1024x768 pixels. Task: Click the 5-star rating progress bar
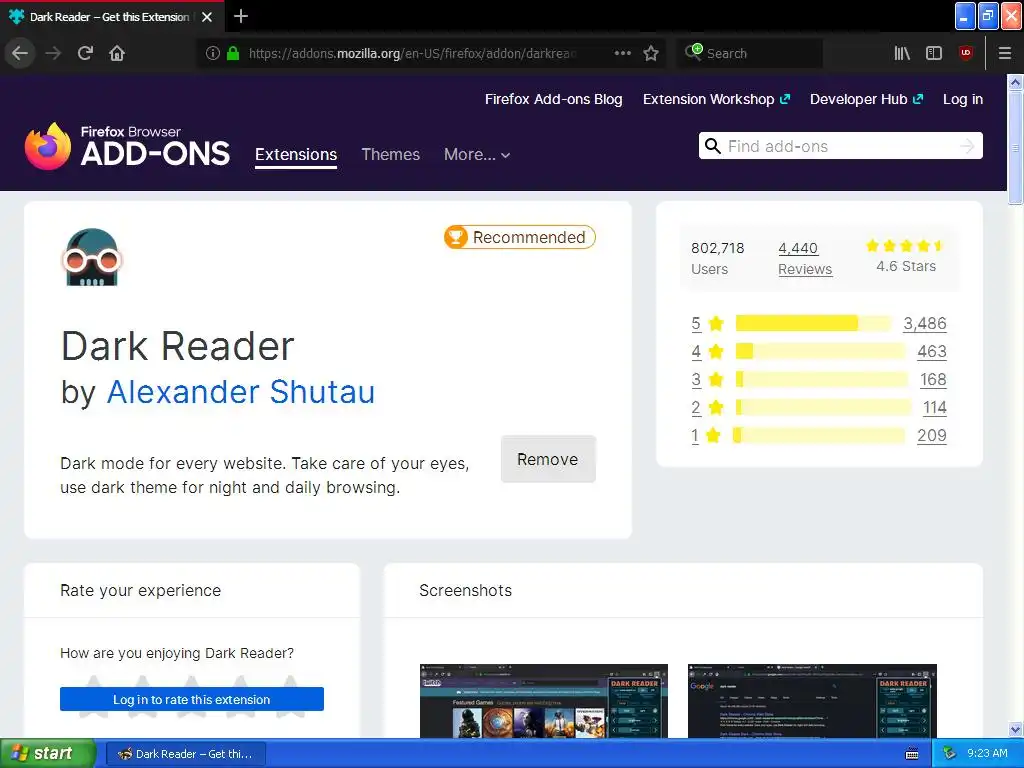click(813, 323)
